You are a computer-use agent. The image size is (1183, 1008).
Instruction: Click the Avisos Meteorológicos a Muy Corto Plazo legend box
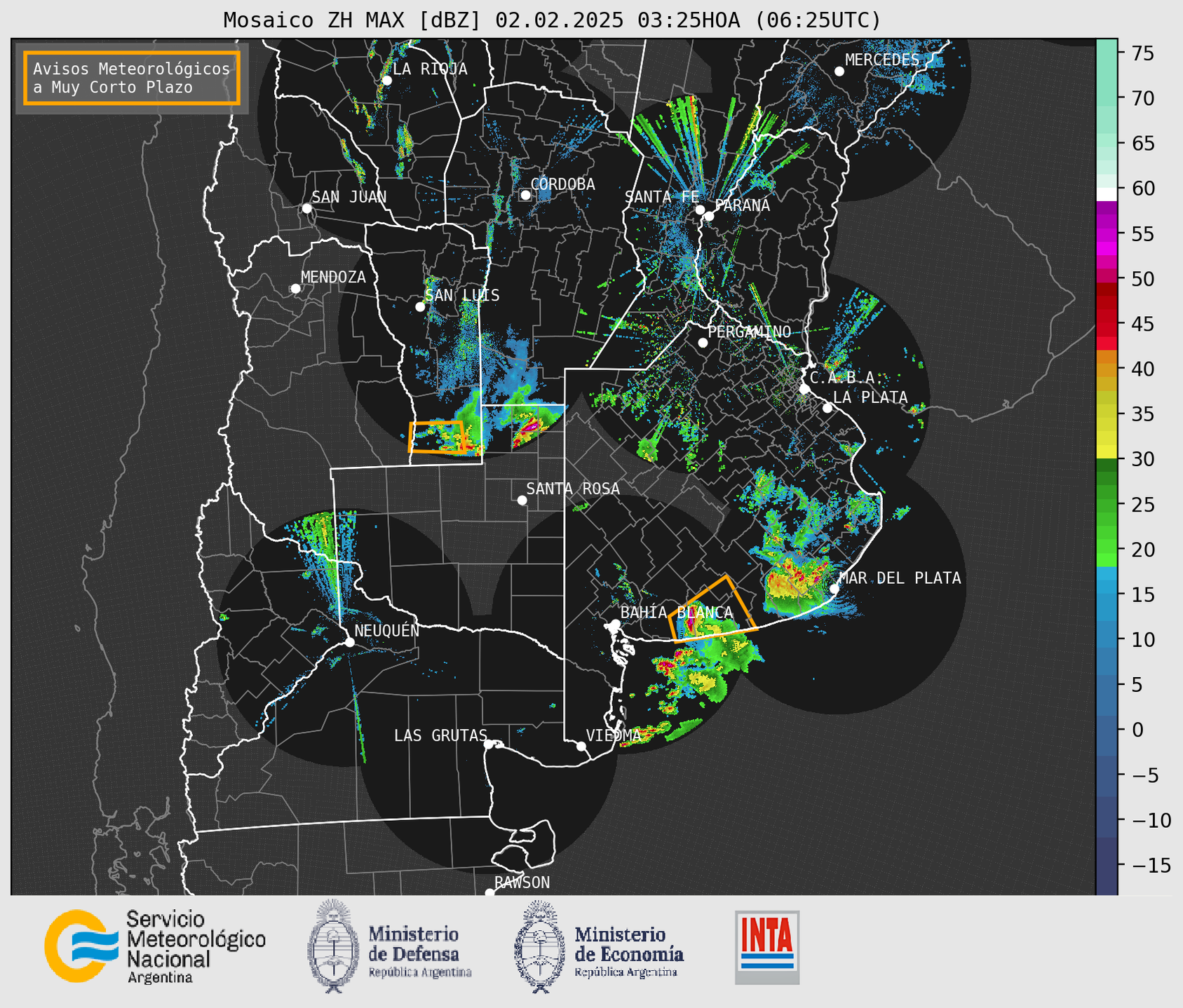pos(132,78)
